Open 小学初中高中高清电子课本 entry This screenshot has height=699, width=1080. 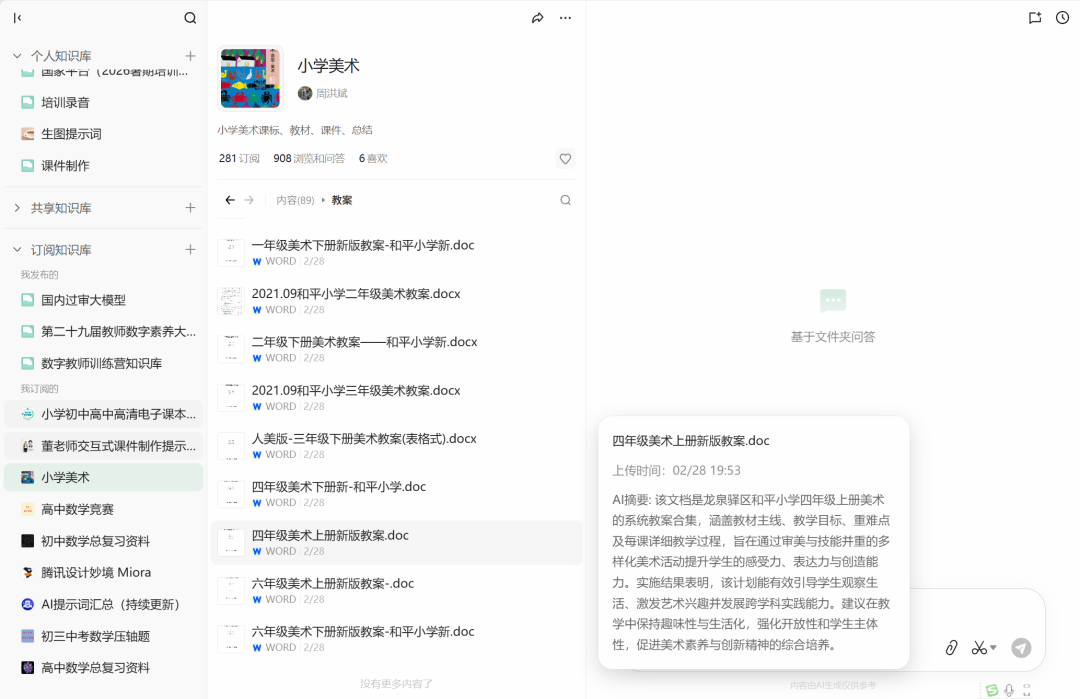coord(103,414)
